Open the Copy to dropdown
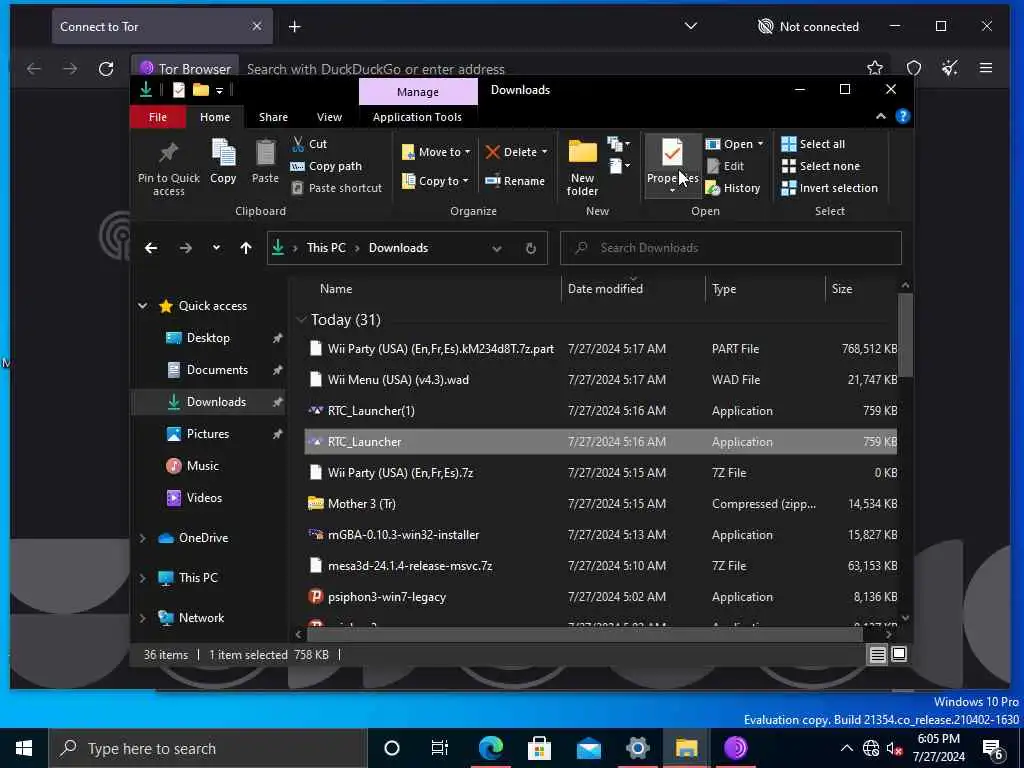Image resolution: width=1024 pixels, height=768 pixels. 435,181
